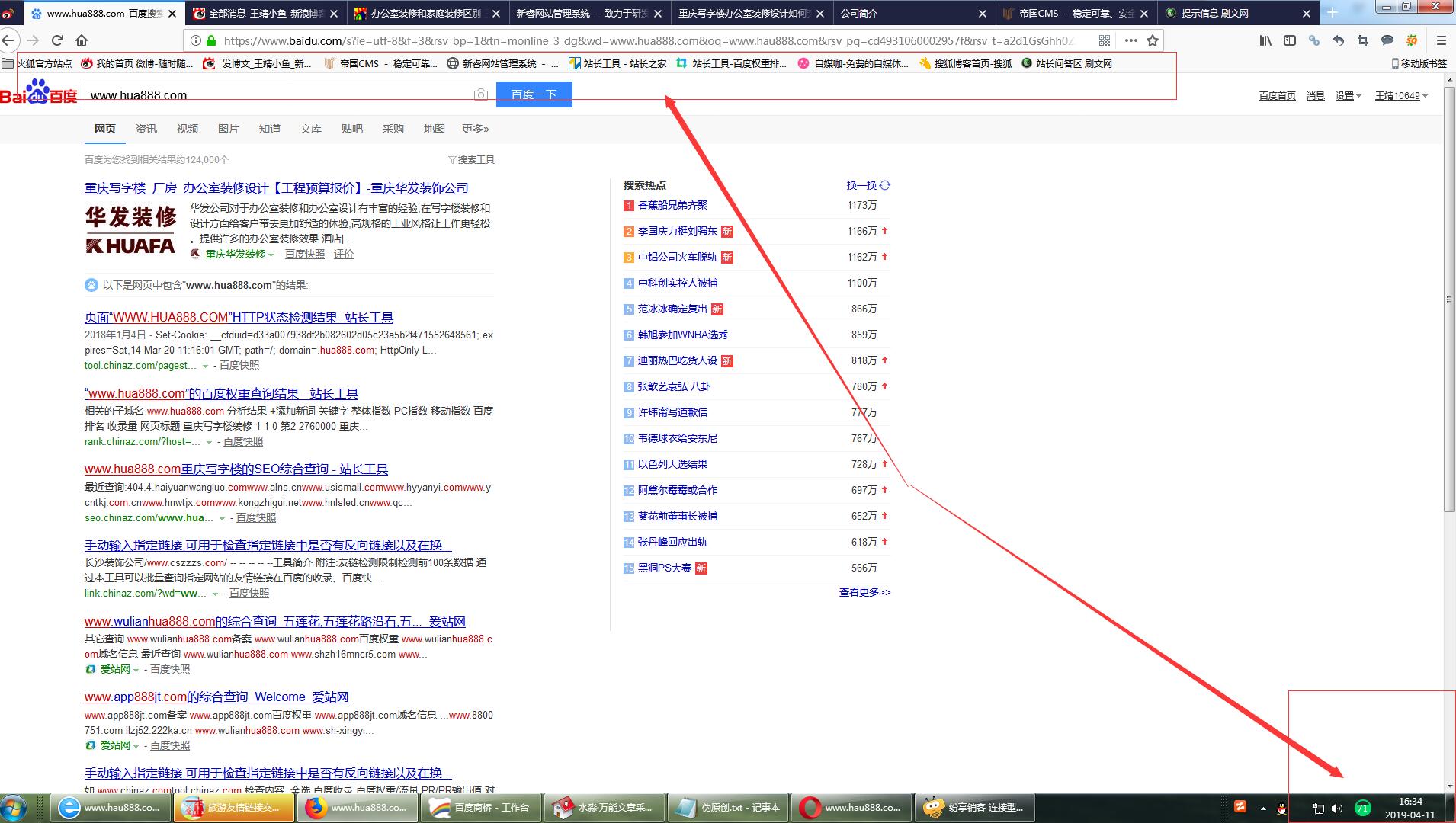This screenshot has width=1456, height=823.
Task: Open the HTTP状态检测结果 result link
Action: pyautogui.click(x=239, y=318)
